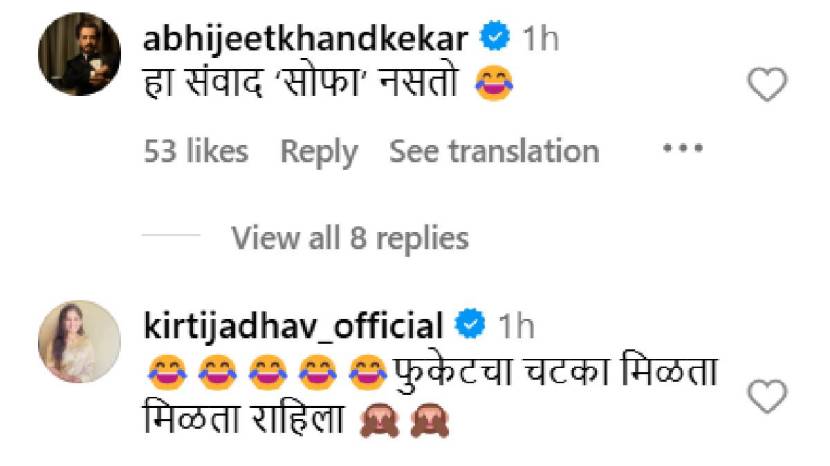Show the translation of abhijeetkhandkekar's comment
The width and height of the screenshot is (830, 466).
494,151
